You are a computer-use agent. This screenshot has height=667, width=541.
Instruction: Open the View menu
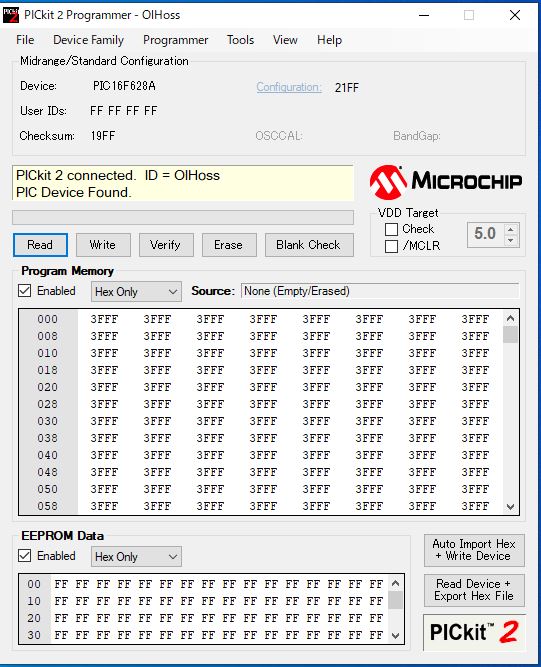point(285,40)
